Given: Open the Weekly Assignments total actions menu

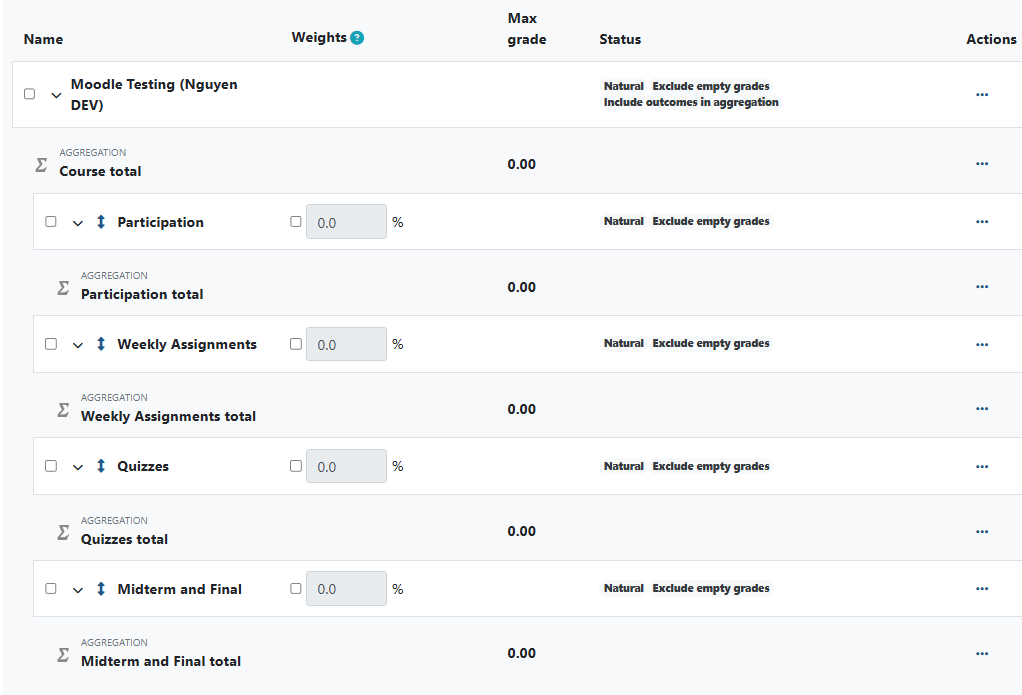Looking at the screenshot, I should pos(981,408).
